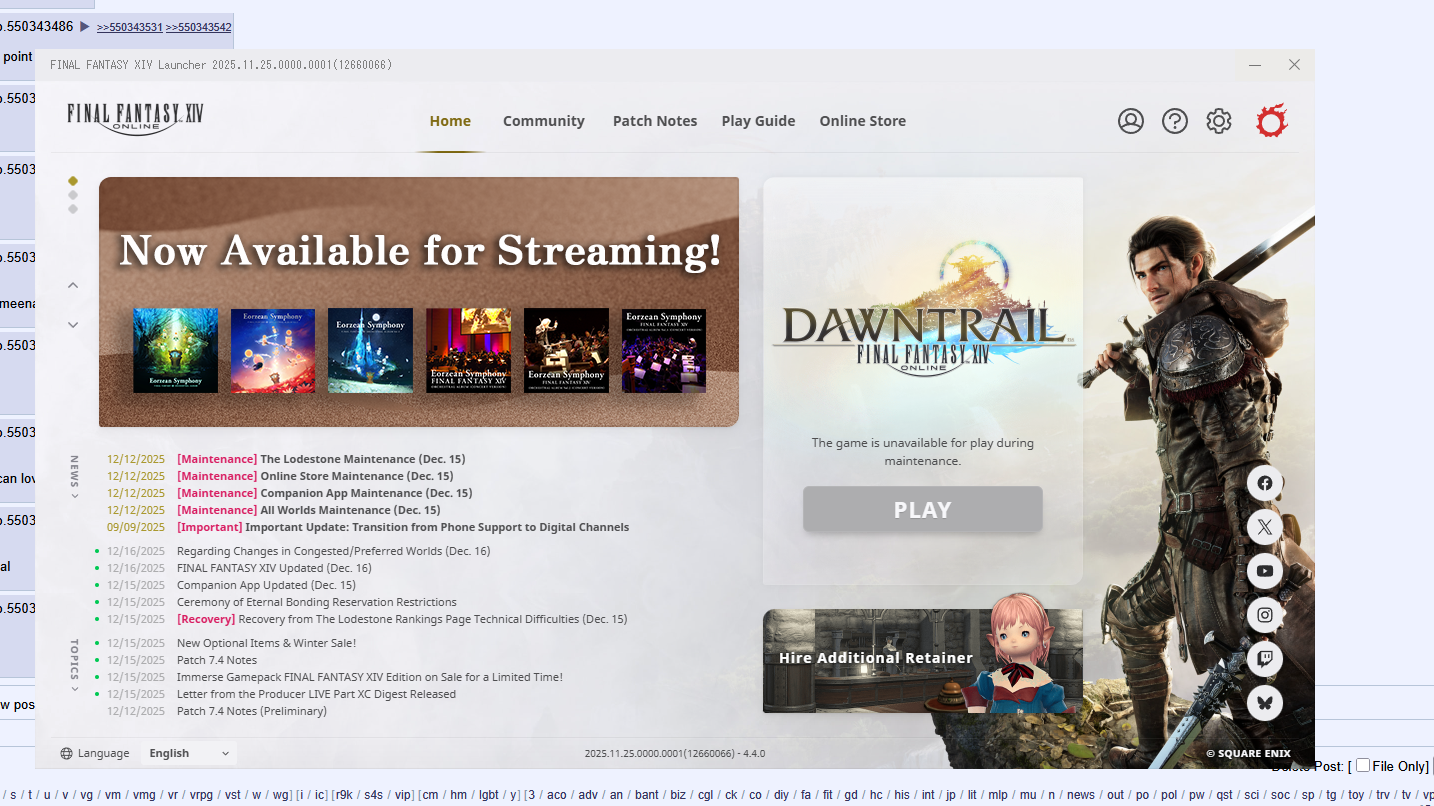This screenshot has height=806, width=1434.
Task: Click the globe Language icon
Action: 66,753
